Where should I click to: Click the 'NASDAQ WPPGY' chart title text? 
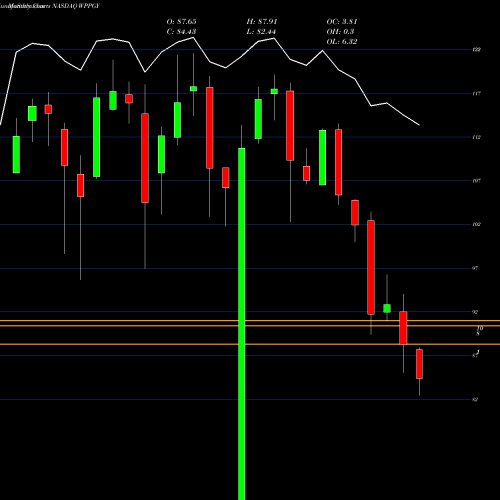(76, 6)
